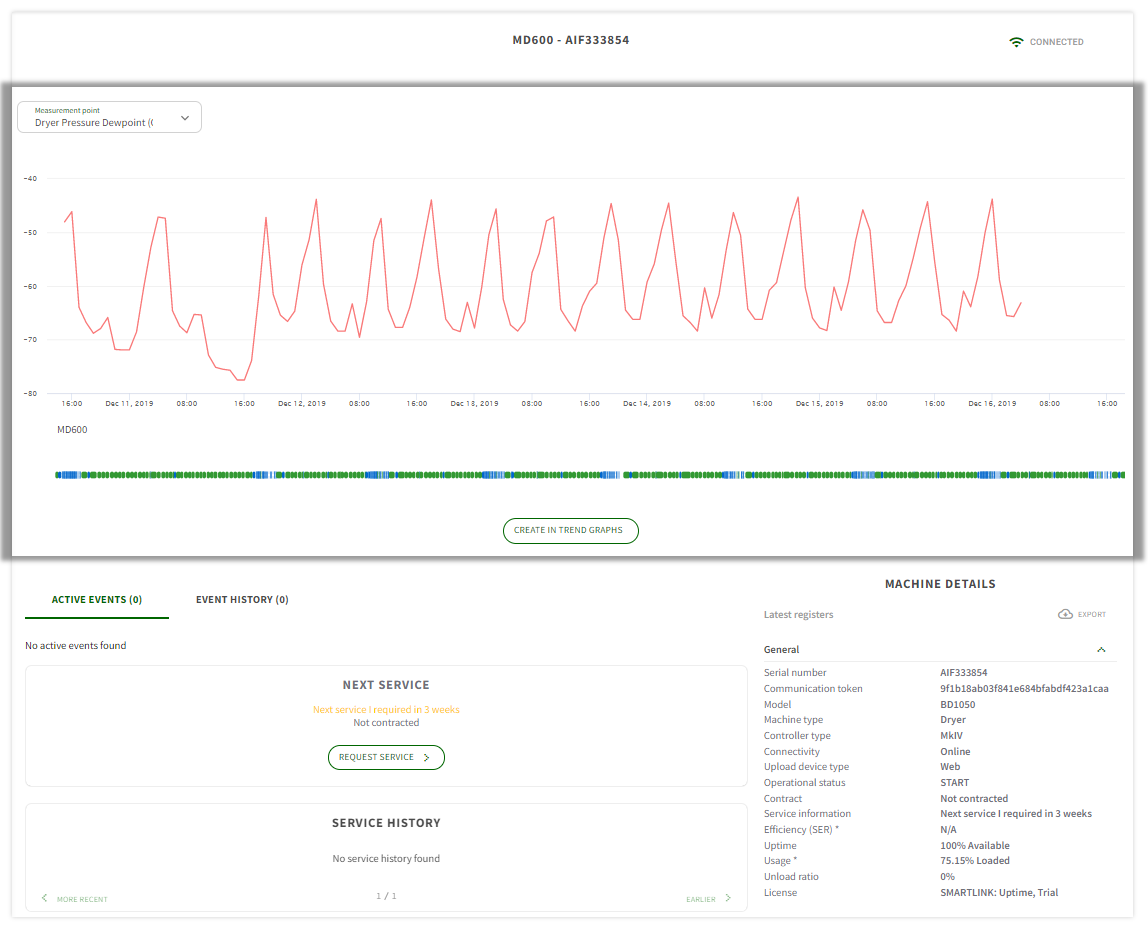Image resolution: width=1148 pixels, height=926 pixels.
Task: Click the Latest registers label
Action: [798, 615]
